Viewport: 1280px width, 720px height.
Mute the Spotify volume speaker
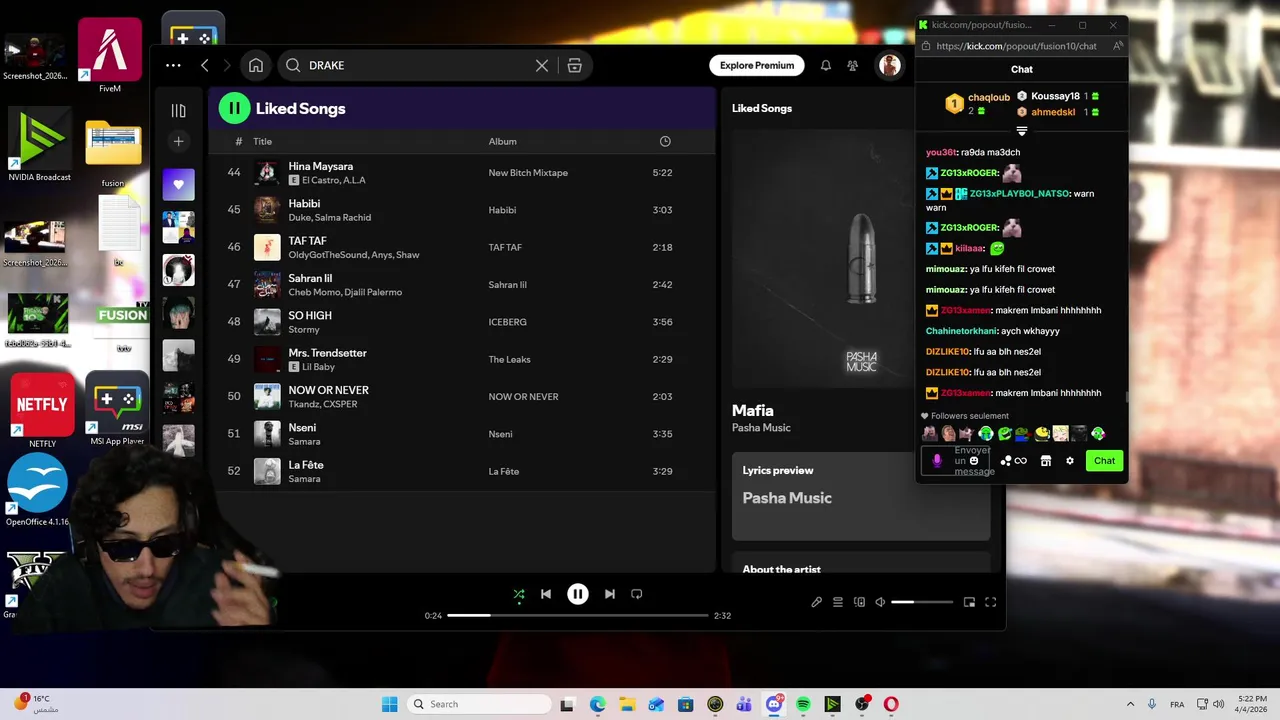click(x=880, y=602)
